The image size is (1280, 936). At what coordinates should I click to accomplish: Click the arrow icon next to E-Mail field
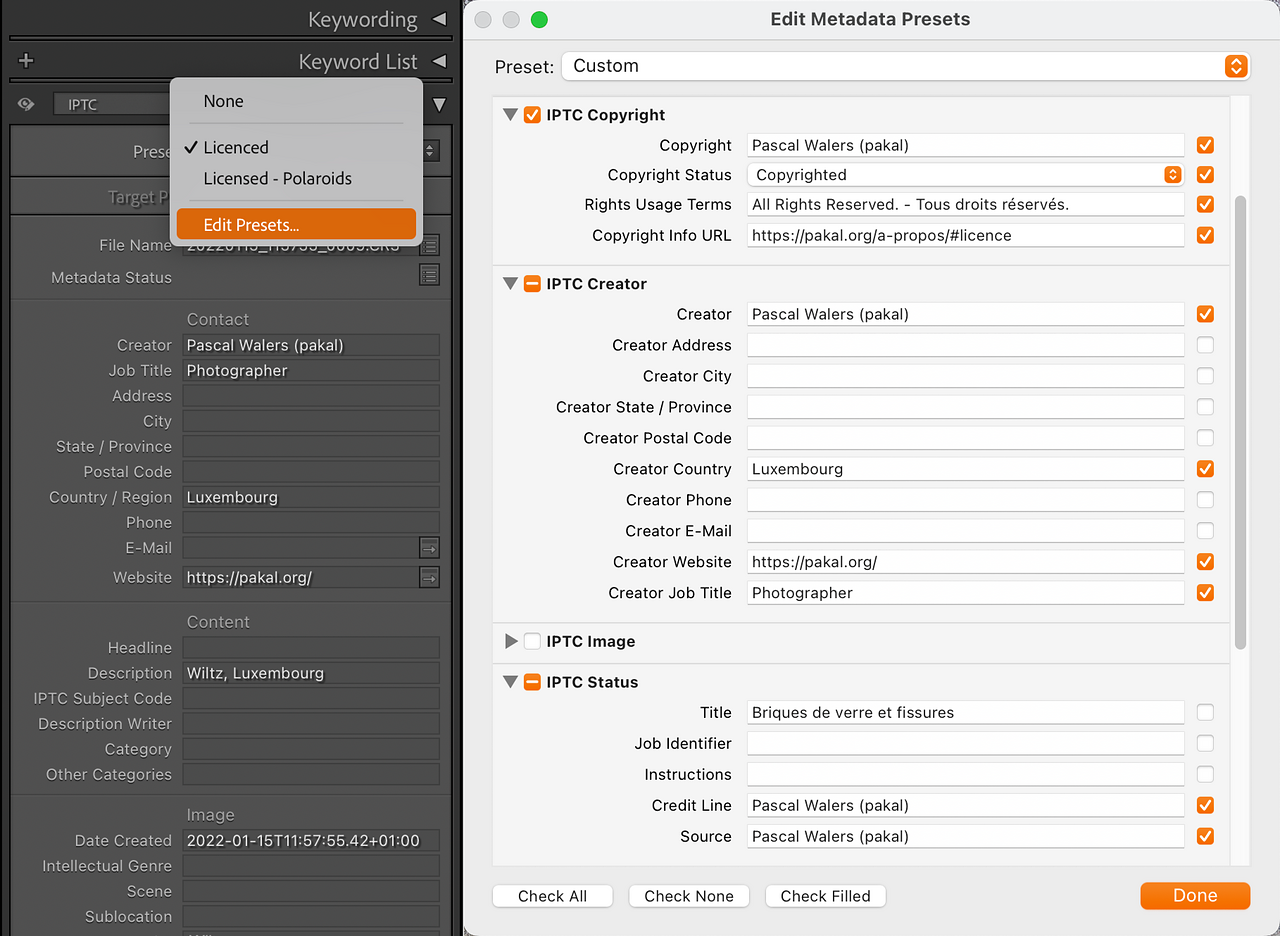(x=429, y=548)
